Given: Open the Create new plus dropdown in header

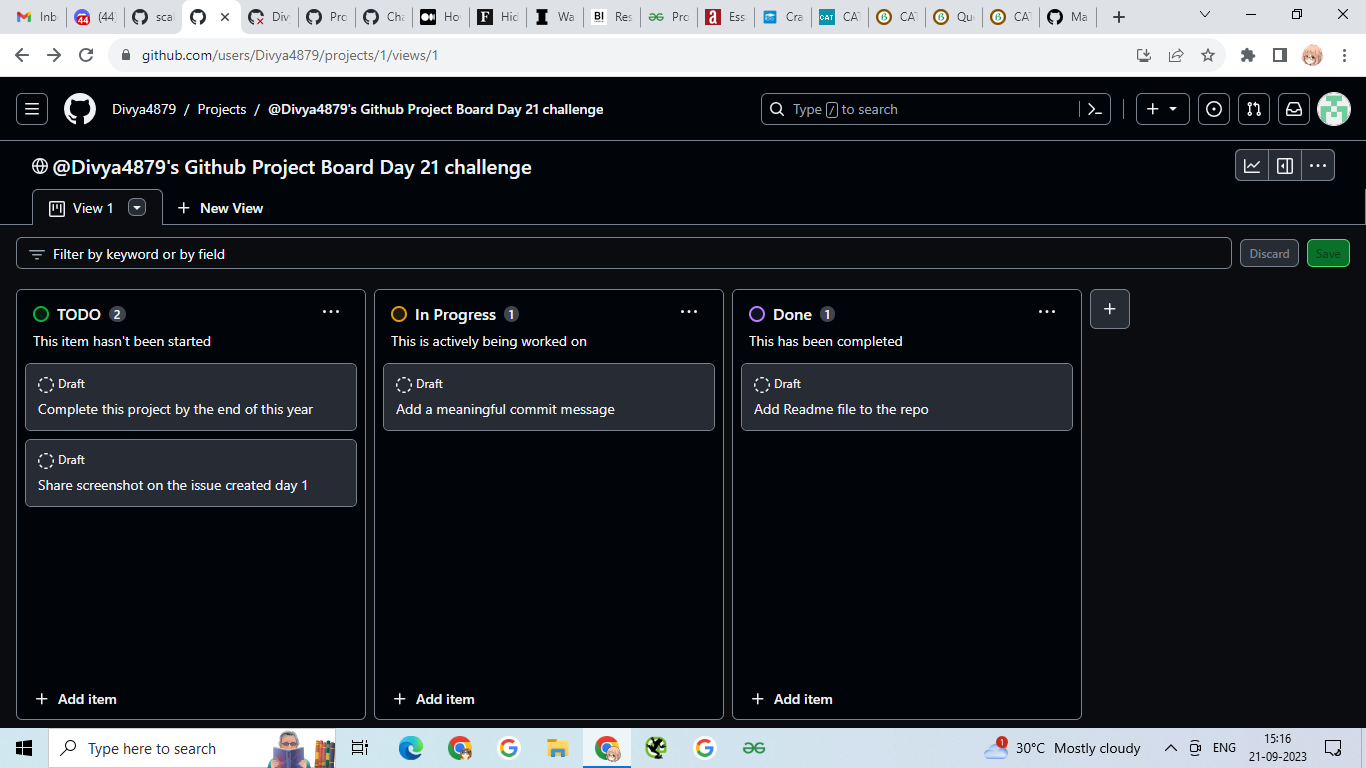Looking at the screenshot, I should (x=1161, y=109).
